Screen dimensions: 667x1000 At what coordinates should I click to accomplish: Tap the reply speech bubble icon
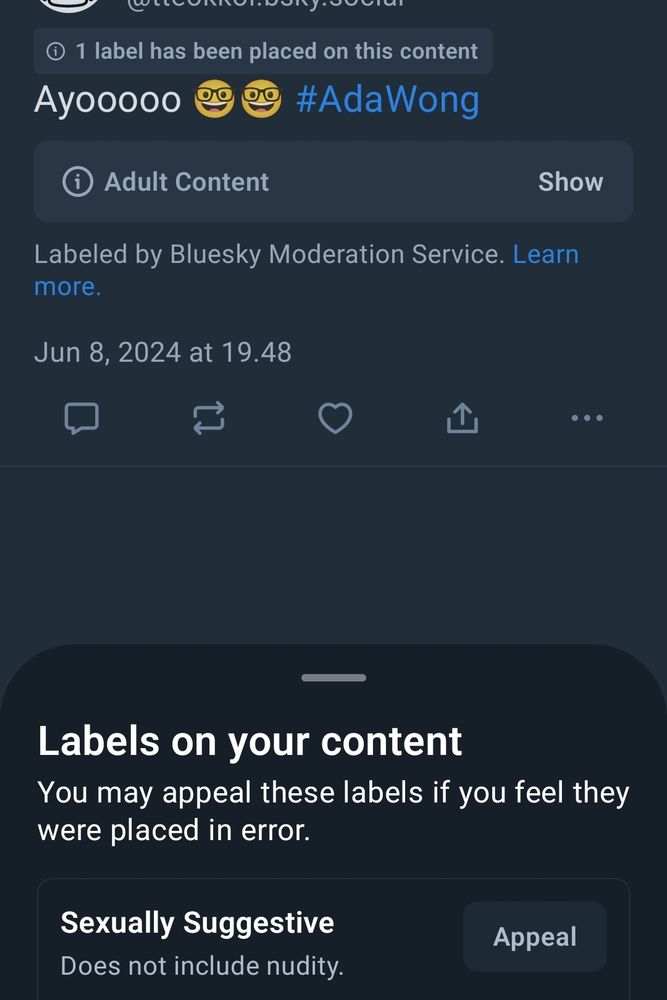tap(81, 418)
